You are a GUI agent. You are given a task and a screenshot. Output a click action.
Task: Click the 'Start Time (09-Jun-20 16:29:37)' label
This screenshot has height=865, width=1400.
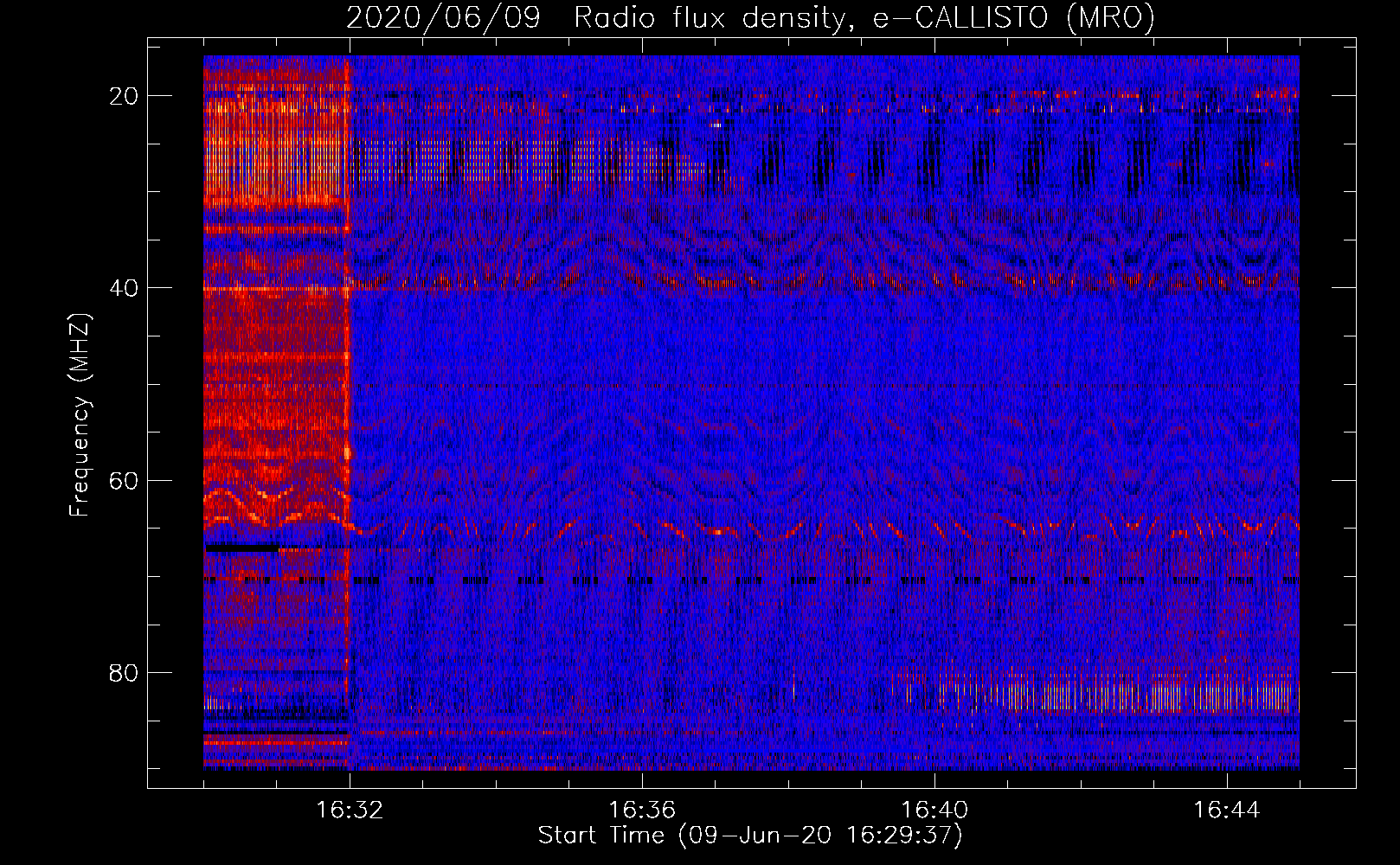750,836
